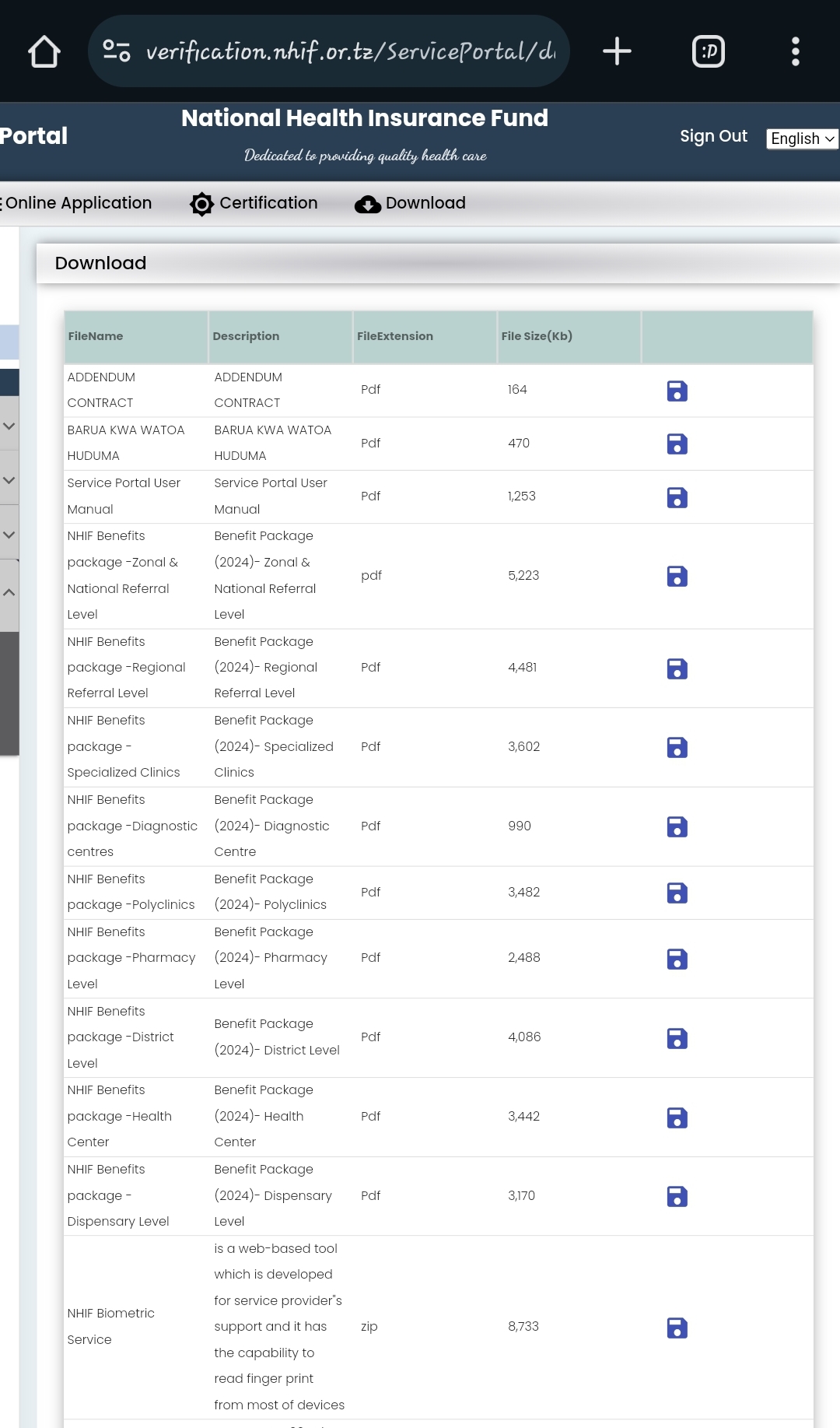Download Polyclinics benefits package
Image resolution: width=840 pixels, height=1428 pixels.
[x=677, y=893]
